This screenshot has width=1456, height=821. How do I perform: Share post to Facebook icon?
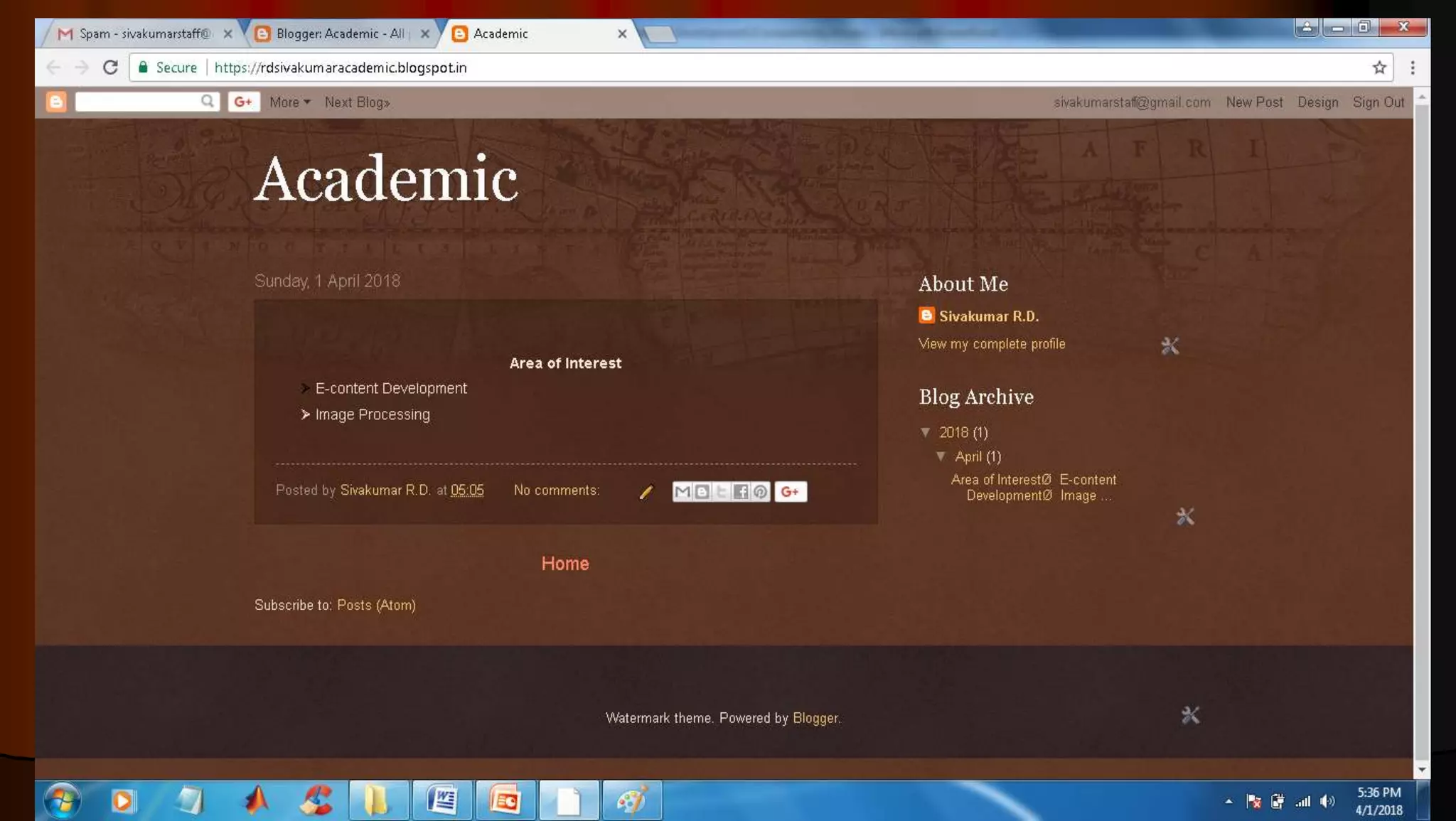(x=741, y=492)
